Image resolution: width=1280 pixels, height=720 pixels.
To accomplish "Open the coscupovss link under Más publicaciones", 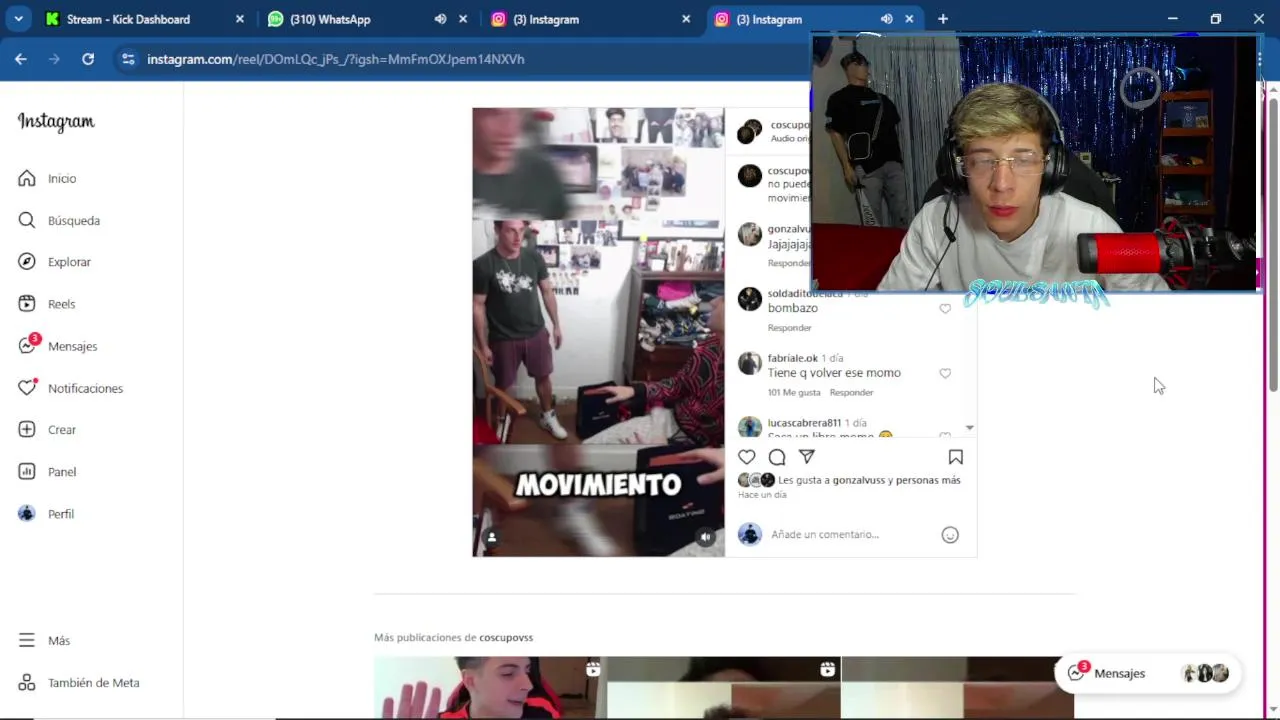I will 506,637.
